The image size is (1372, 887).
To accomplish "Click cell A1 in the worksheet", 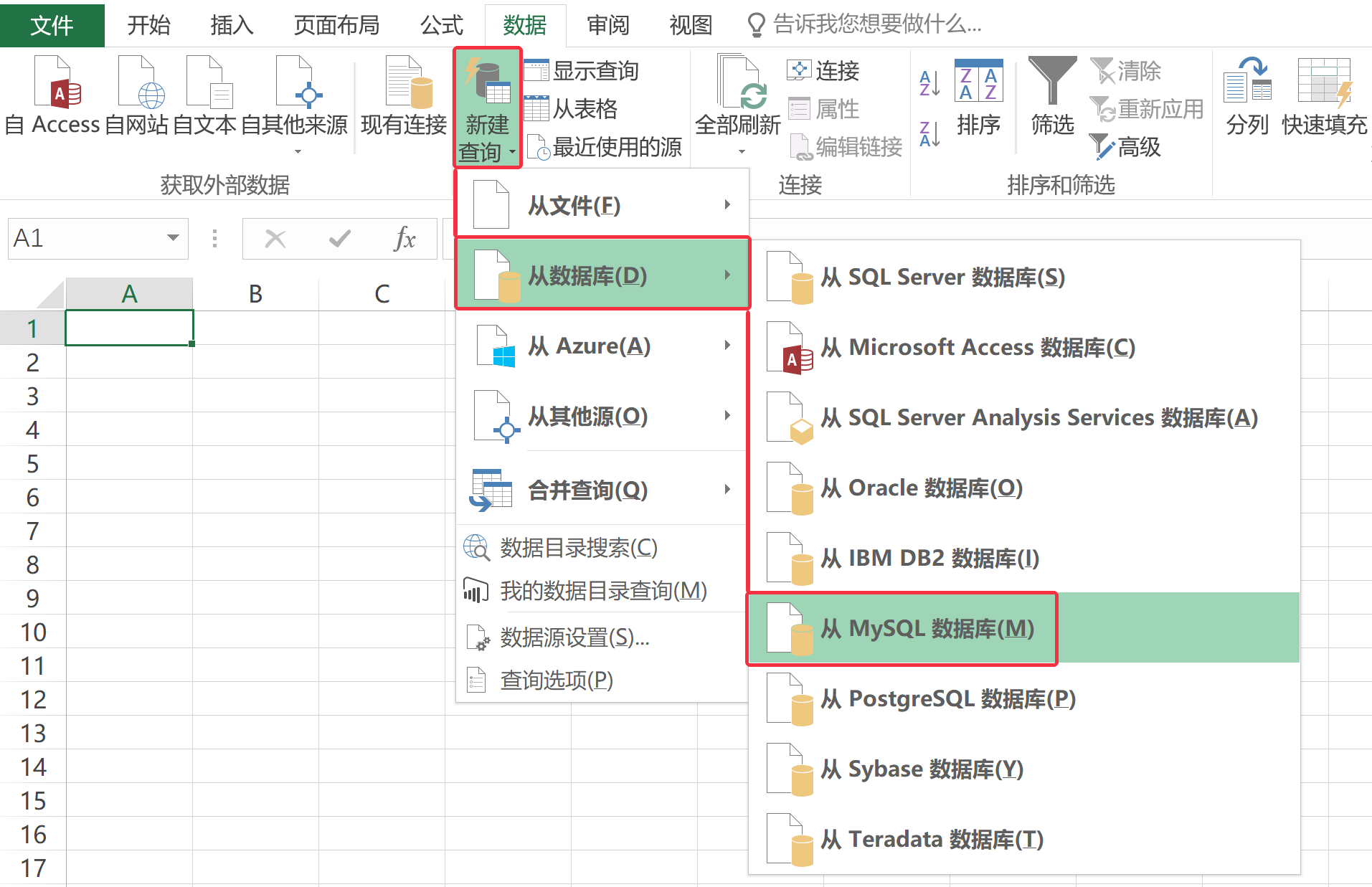I will 128,326.
